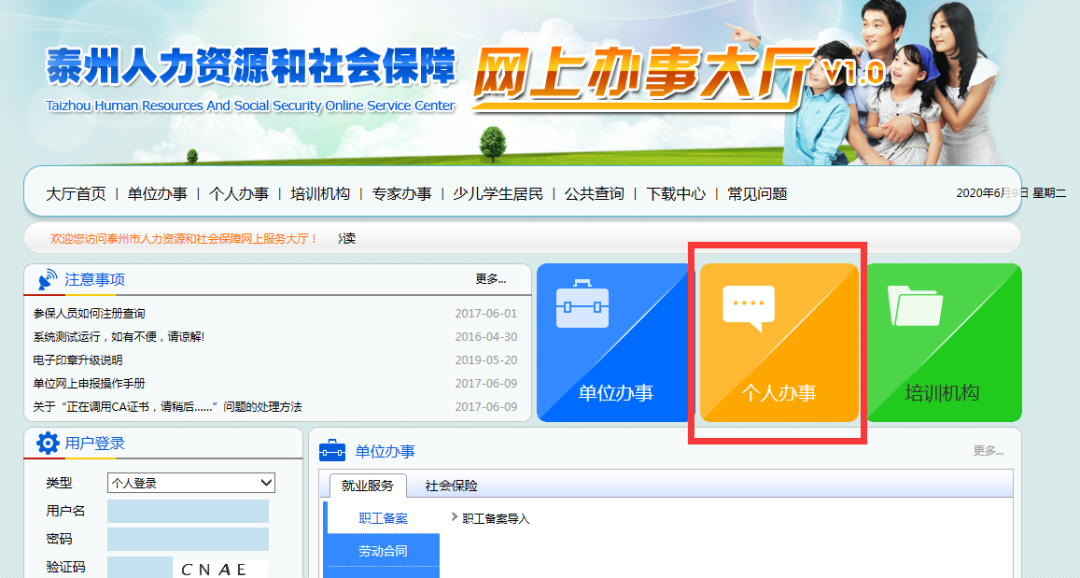Open the green 培训机构 folder tile

pos(944,342)
